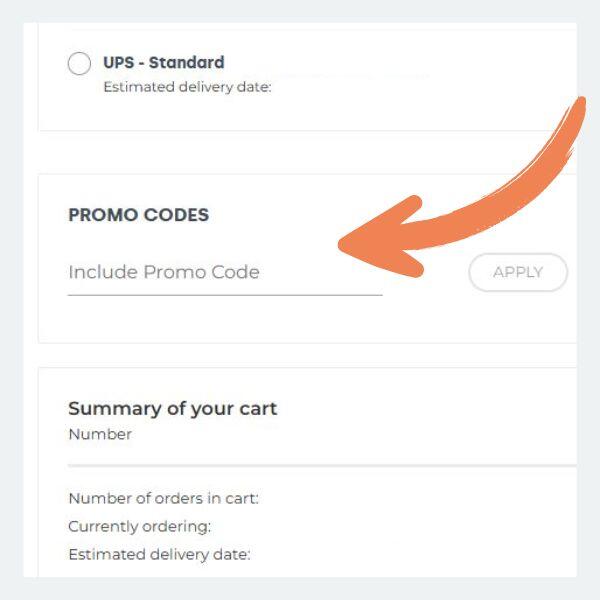Click the divider line in cart summary

320,465
